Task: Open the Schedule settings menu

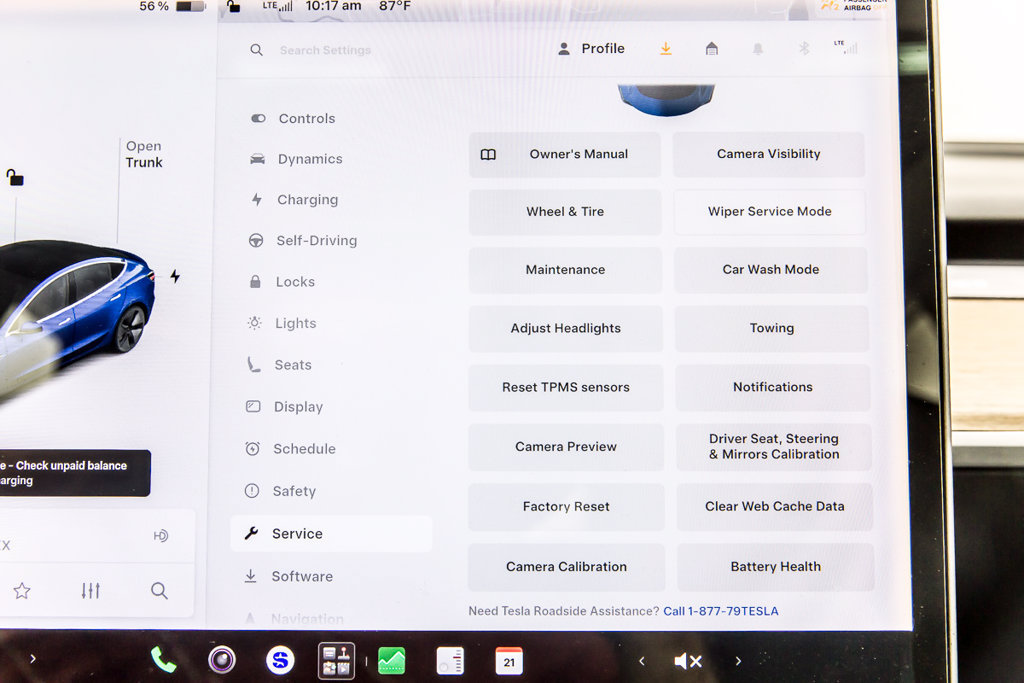Action: point(290,449)
